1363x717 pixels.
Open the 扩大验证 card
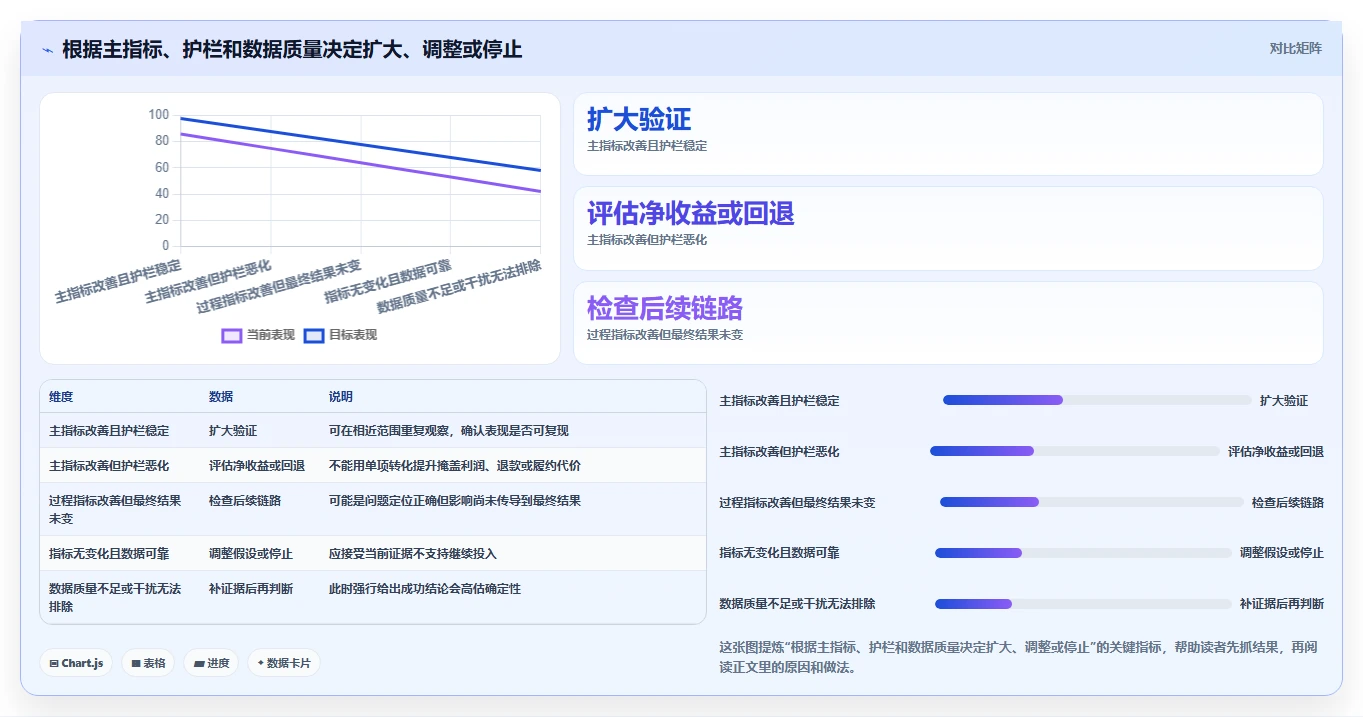pyautogui.click(x=947, y=134)
